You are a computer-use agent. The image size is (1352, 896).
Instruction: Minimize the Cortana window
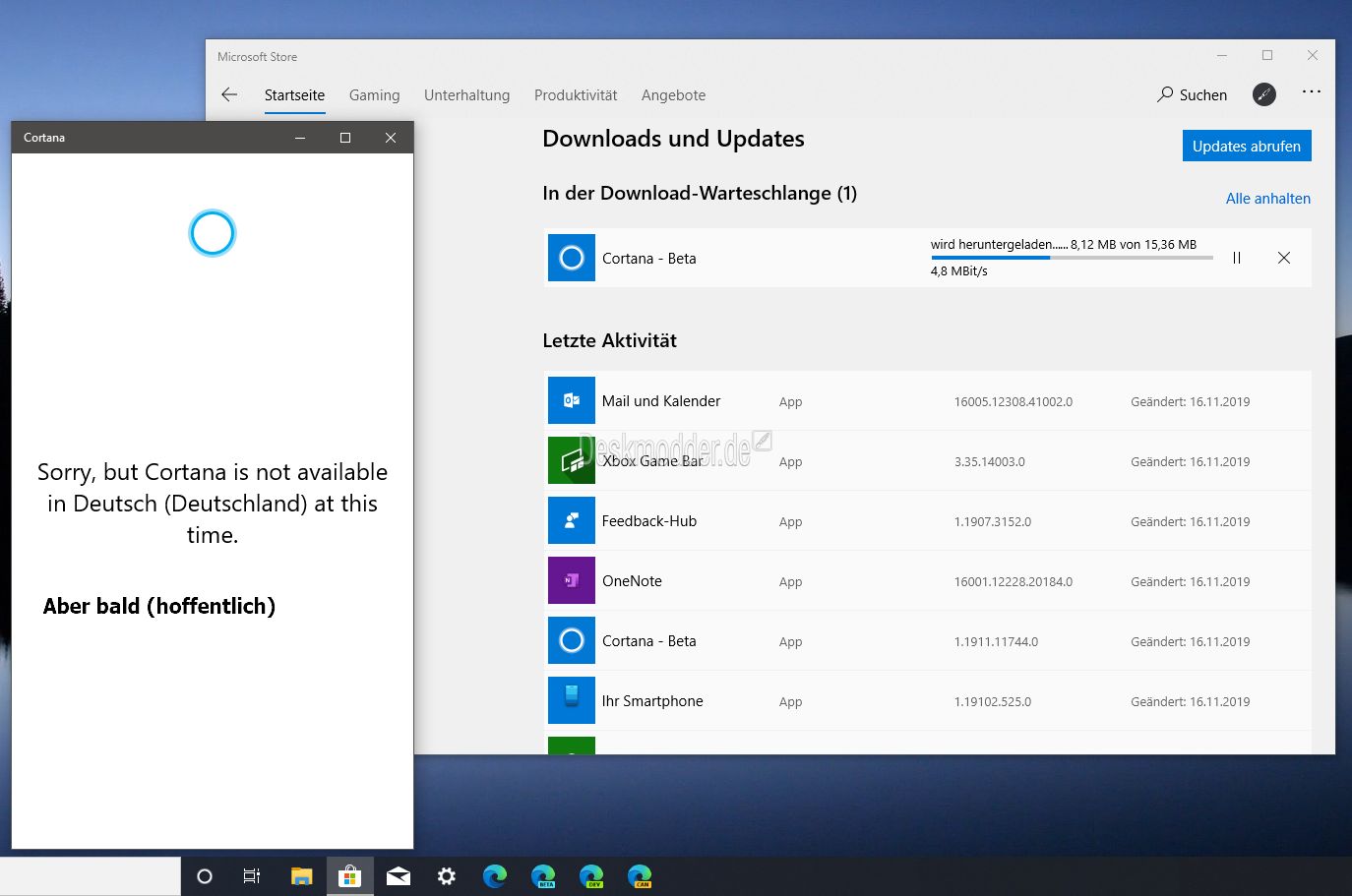pos(300,138)
